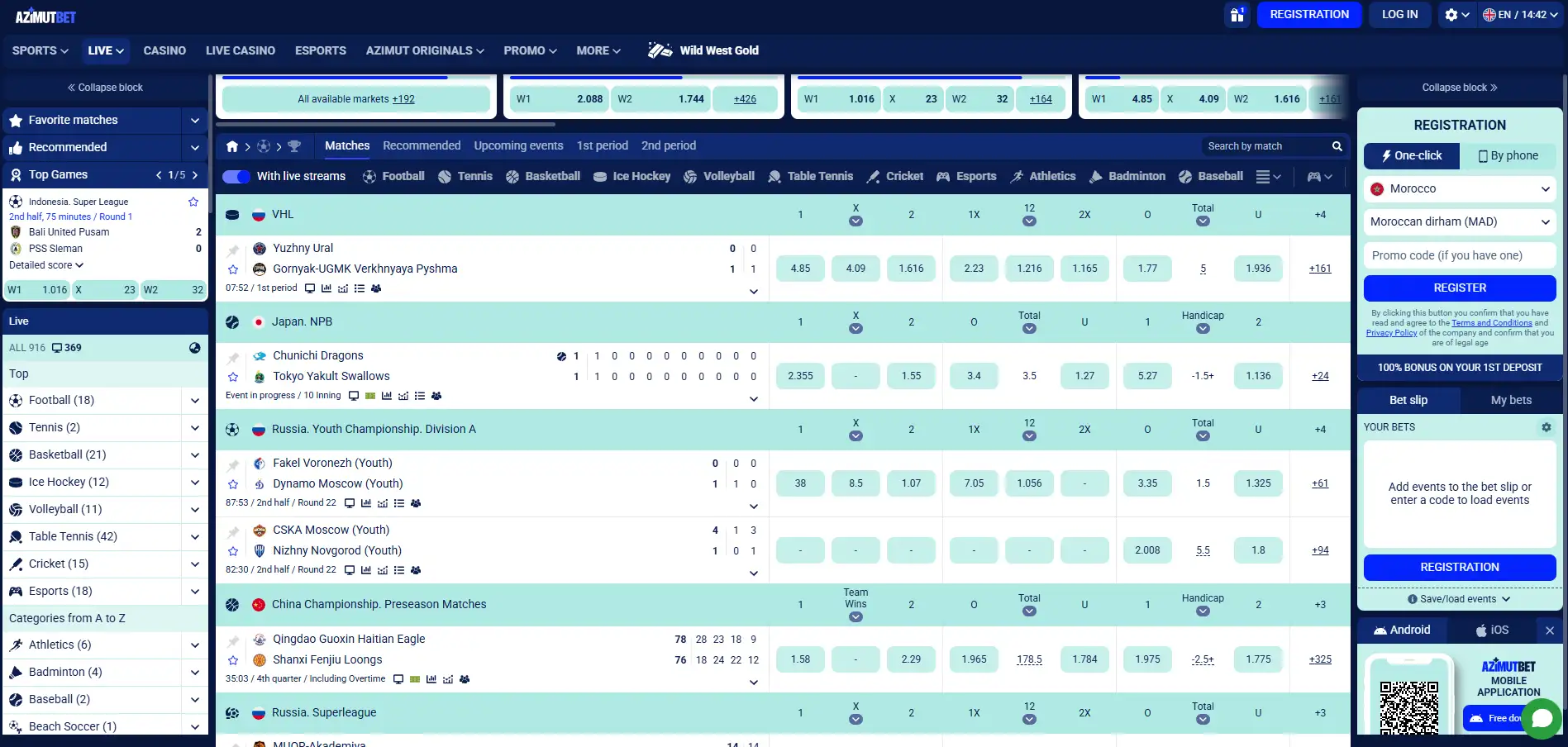Click the REGISTER button

click(1460, 288)
